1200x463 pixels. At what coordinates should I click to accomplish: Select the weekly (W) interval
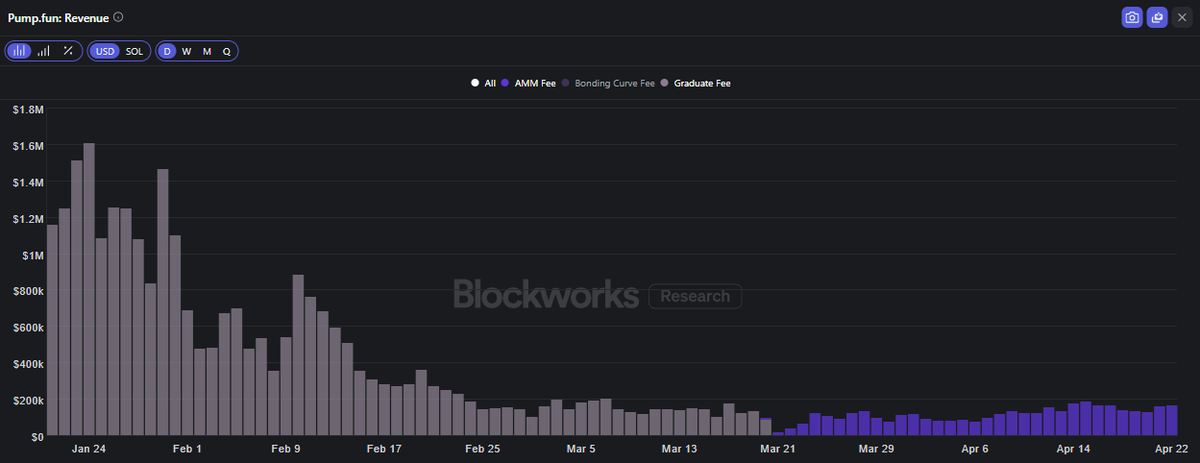(x=187, y=51)
